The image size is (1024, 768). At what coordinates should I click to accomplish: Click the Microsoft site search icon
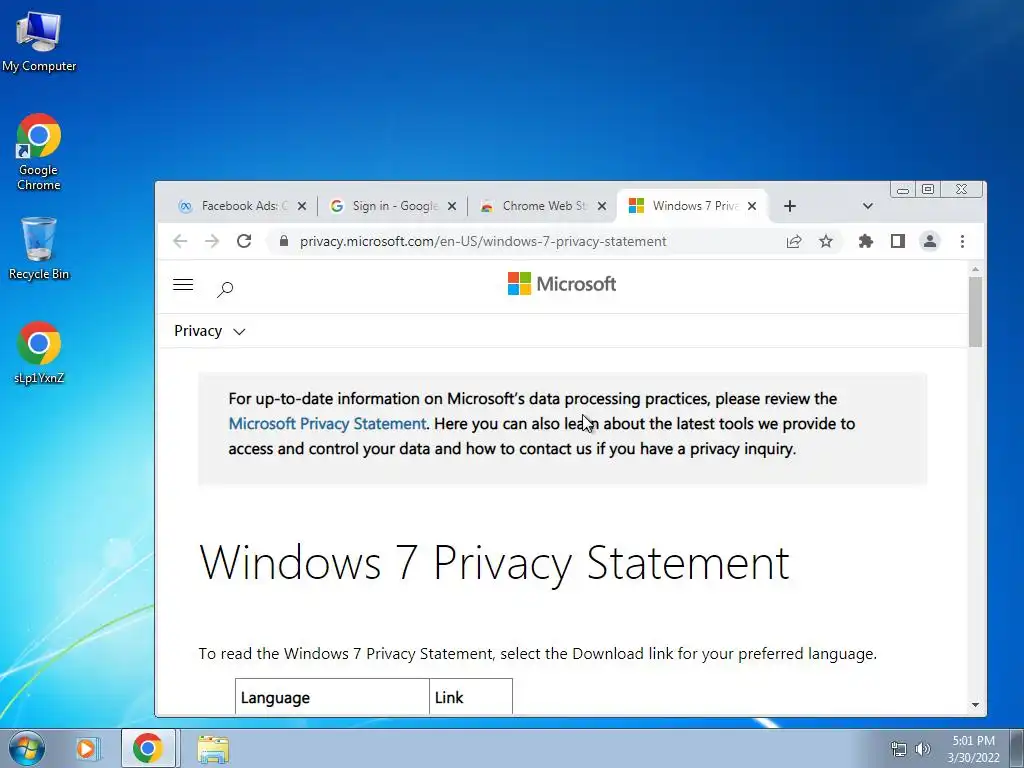point(225,289)
